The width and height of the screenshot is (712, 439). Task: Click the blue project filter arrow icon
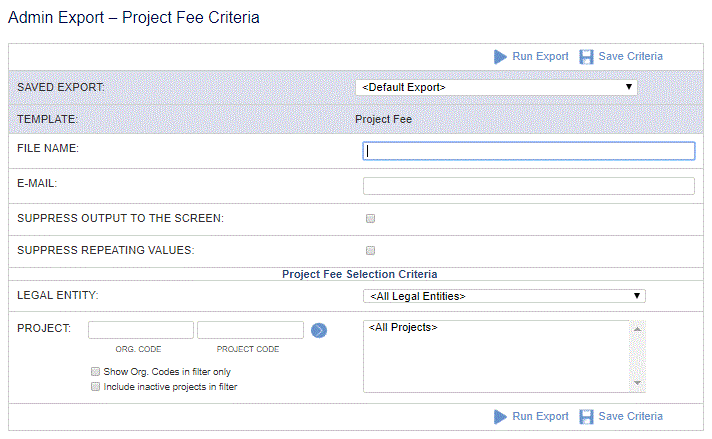tap(319, 330)
